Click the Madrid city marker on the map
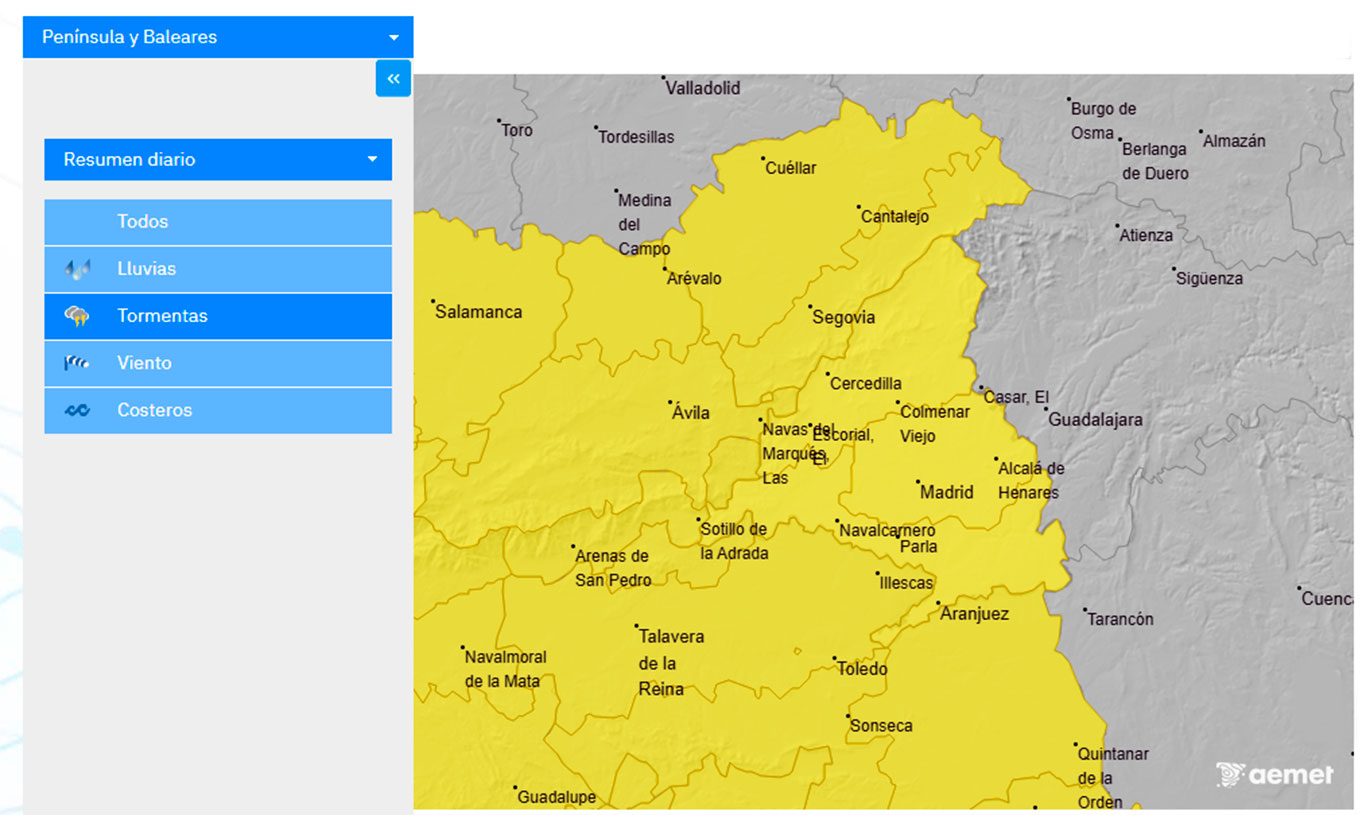This screenshot has width=1366, height=815. (x=919, y=482)
